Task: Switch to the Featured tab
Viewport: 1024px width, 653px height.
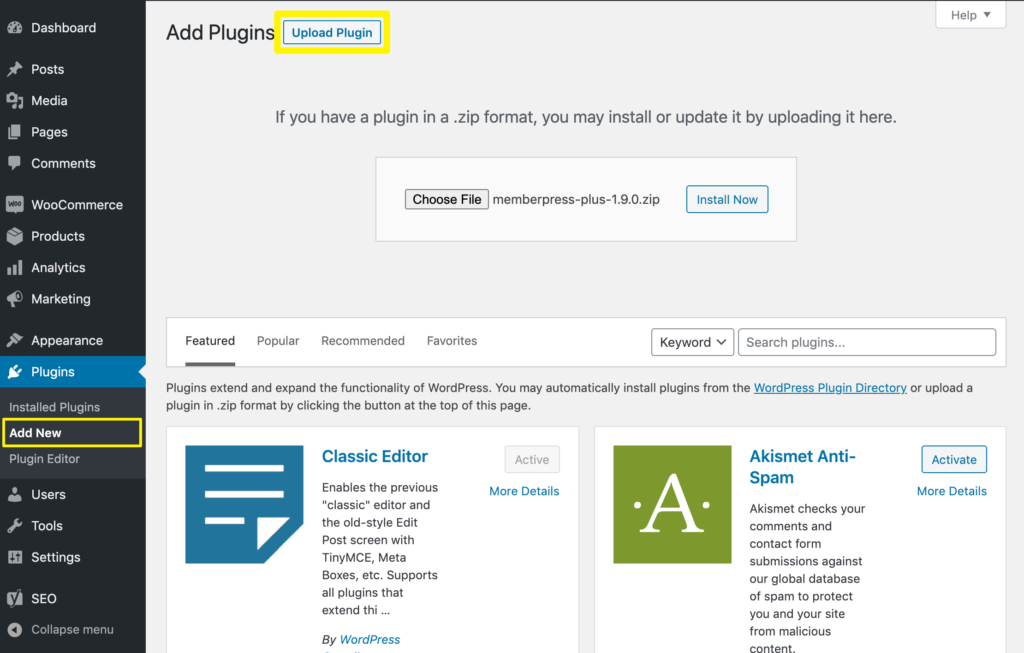Action: point(210,341)
